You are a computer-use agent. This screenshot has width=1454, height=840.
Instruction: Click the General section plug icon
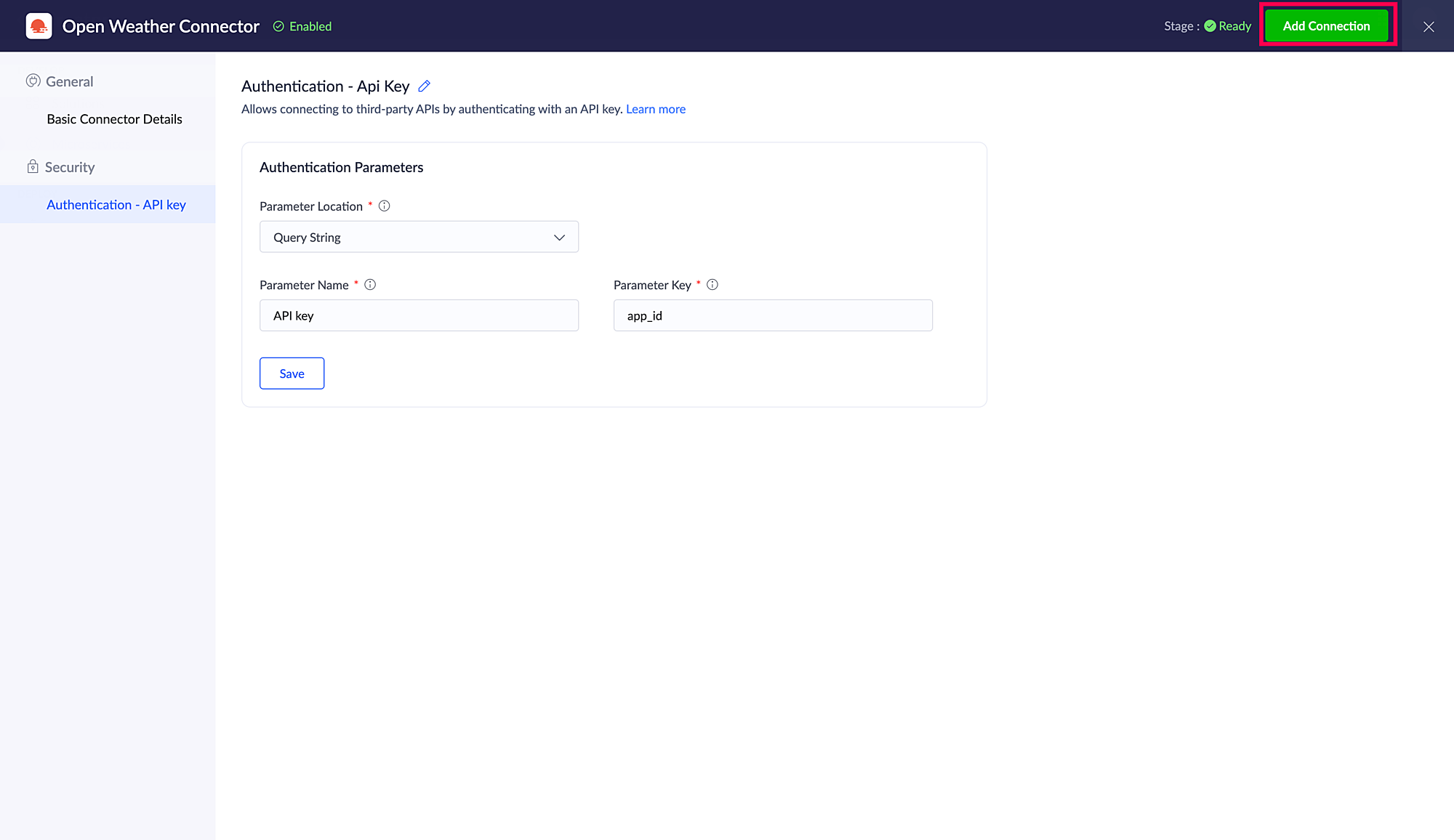pyautogui.click(x=33, y=81)
